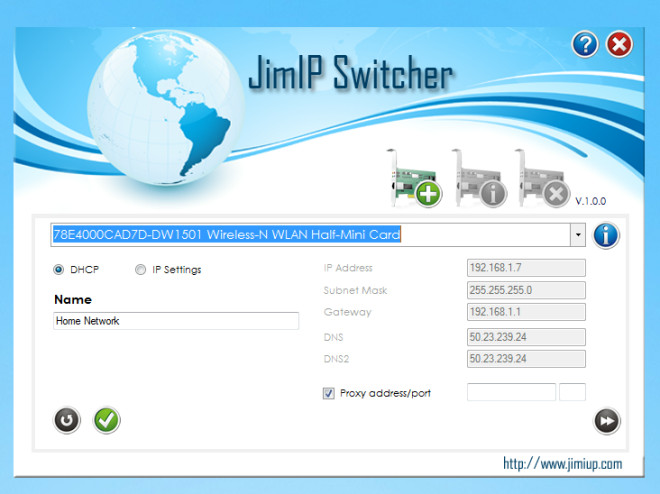Click IP Address field 192.168.1.7

pos(526,268)
